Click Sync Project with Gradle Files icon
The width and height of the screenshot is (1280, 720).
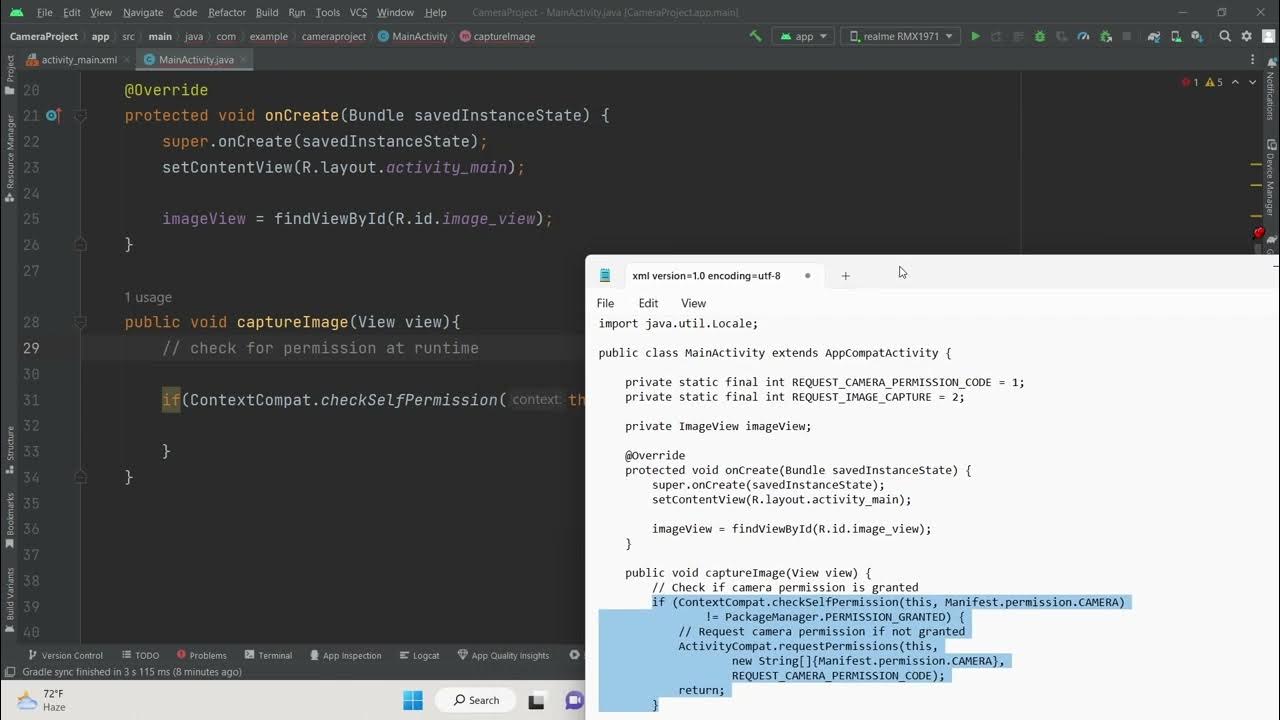pyautogui.click(x=1154, y=36)
